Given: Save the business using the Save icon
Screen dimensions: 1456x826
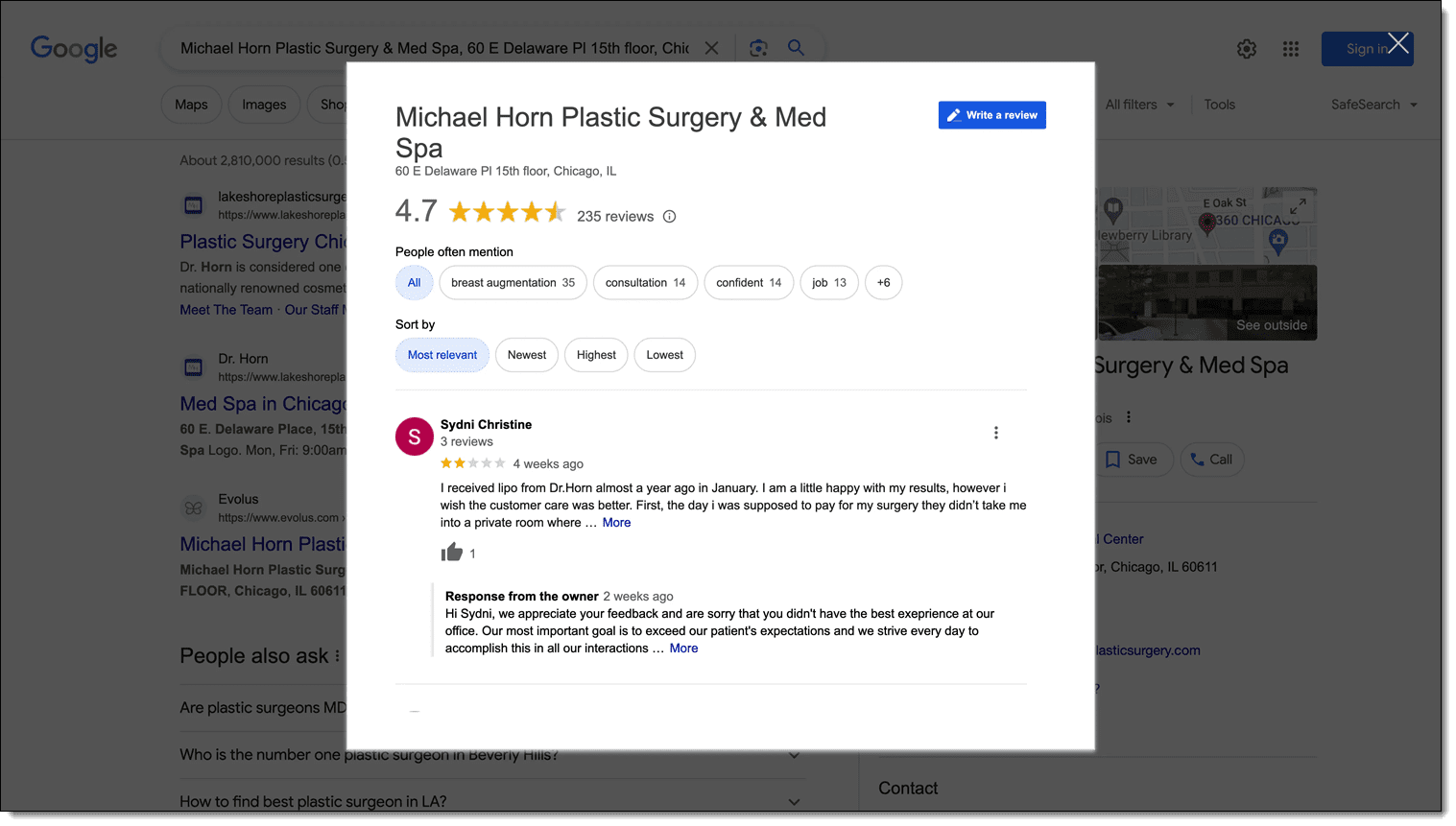Looking at the screenshot, I should tap(1134, 460).
